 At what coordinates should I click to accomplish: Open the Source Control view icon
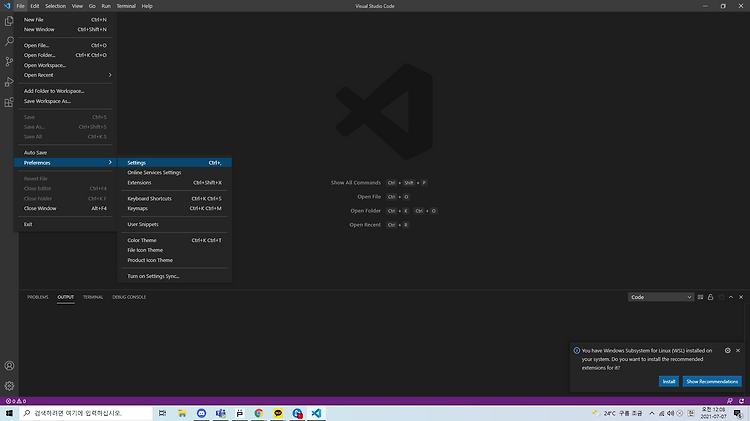tap(9, 61)
